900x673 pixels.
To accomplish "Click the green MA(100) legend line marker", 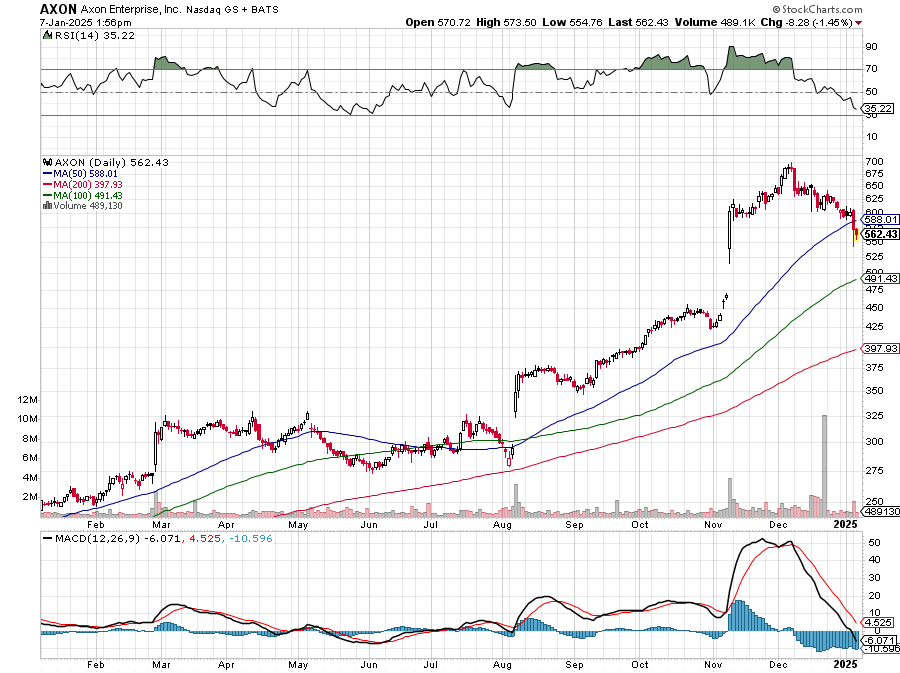I will click(47, 195).
